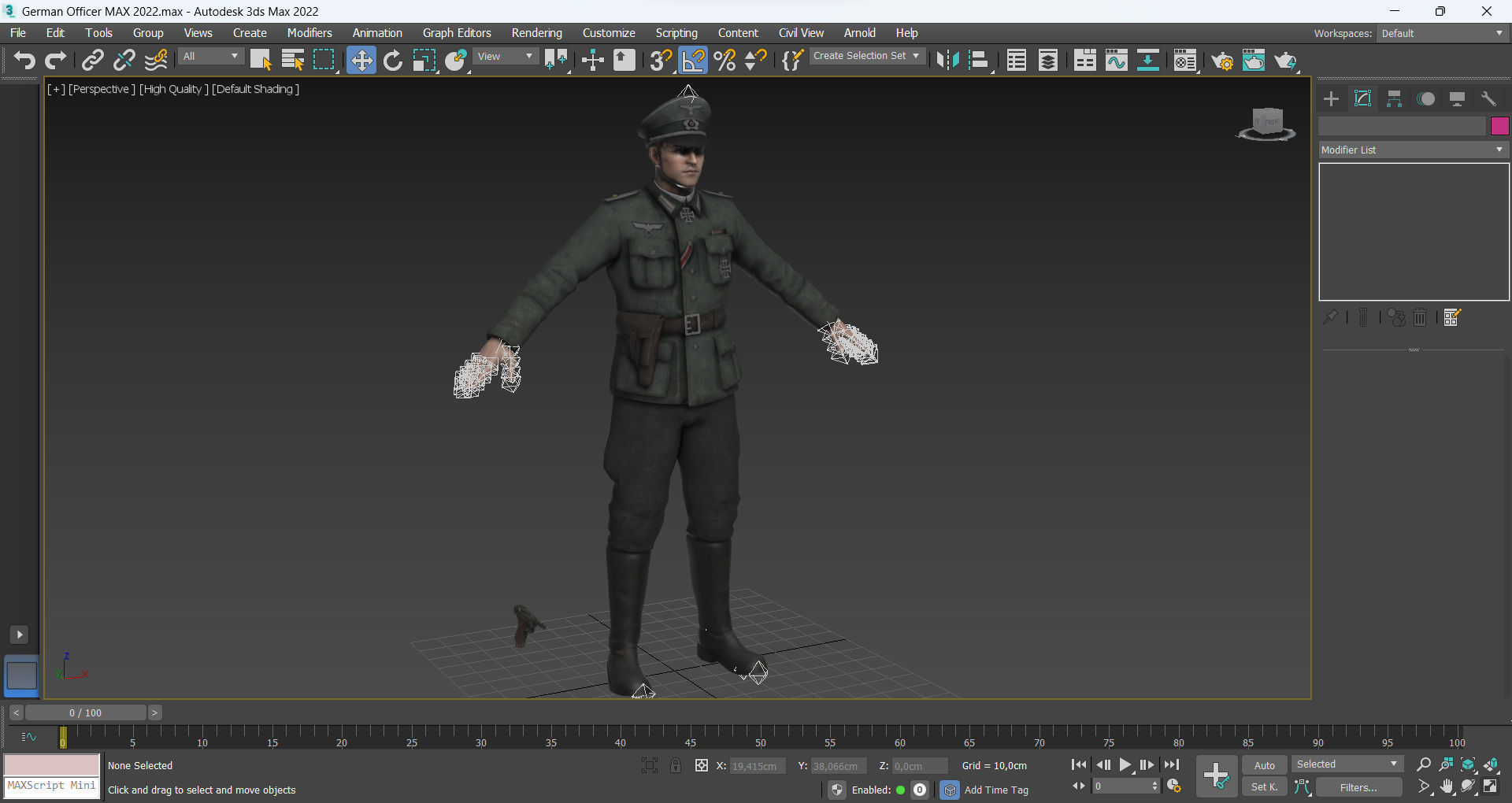Toggle Selection Lock padlock
This screenshot has height=803, width=1512.
coord(676,765)
